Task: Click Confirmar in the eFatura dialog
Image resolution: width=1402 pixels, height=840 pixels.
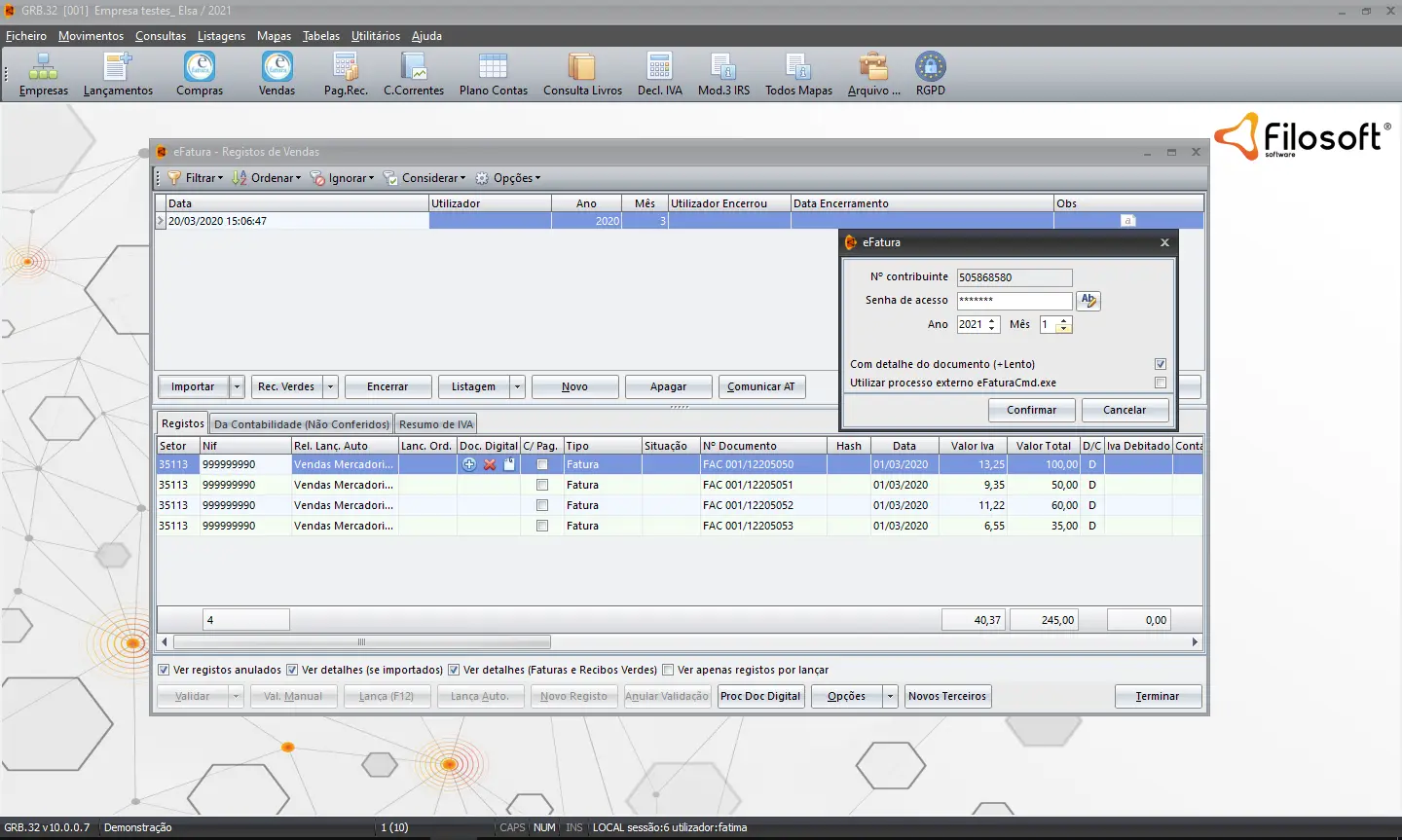Action: coord(1031,410)
